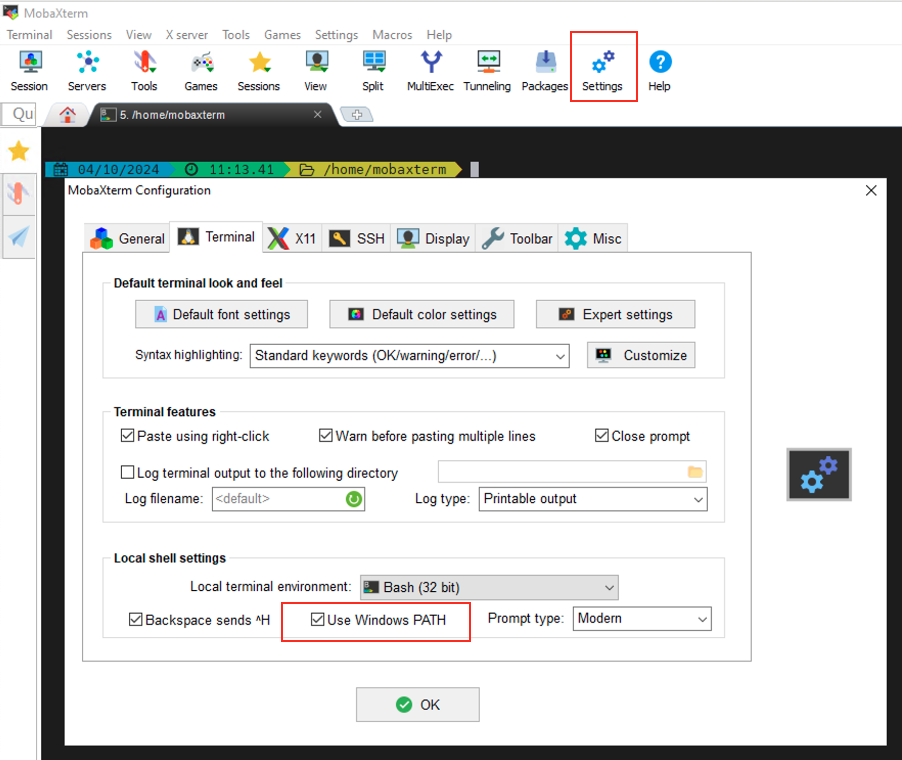The image size is (902, 760).
Task: Open Default color settings
Action: 421,314
